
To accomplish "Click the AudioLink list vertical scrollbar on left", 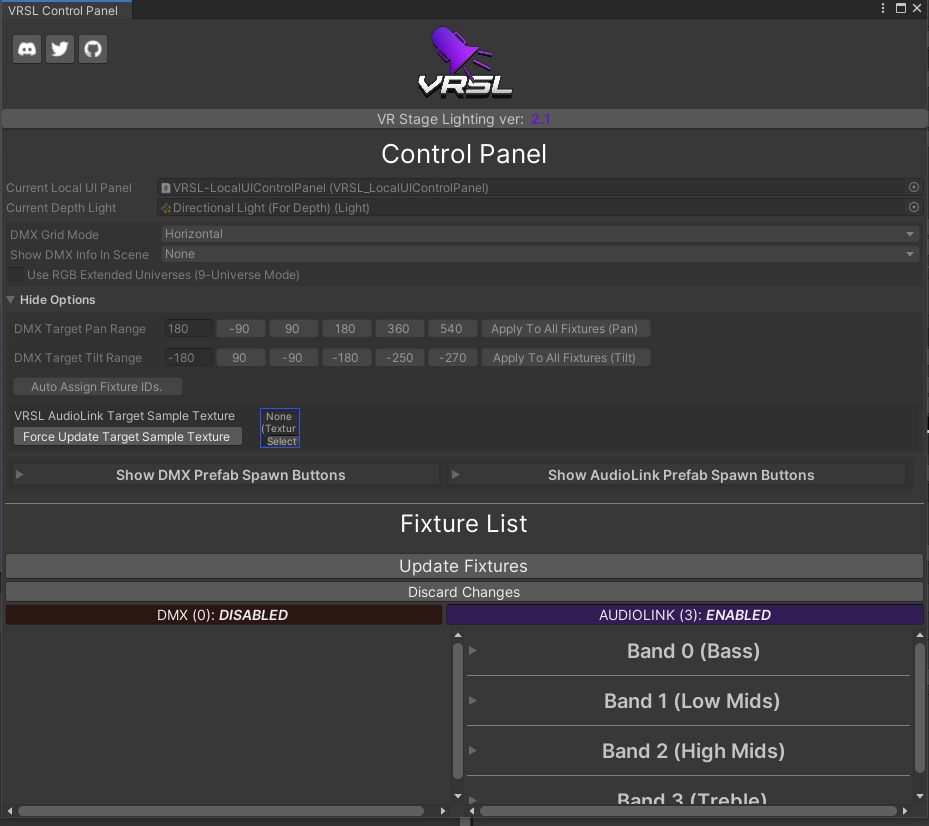I will (x=457, y=711).
